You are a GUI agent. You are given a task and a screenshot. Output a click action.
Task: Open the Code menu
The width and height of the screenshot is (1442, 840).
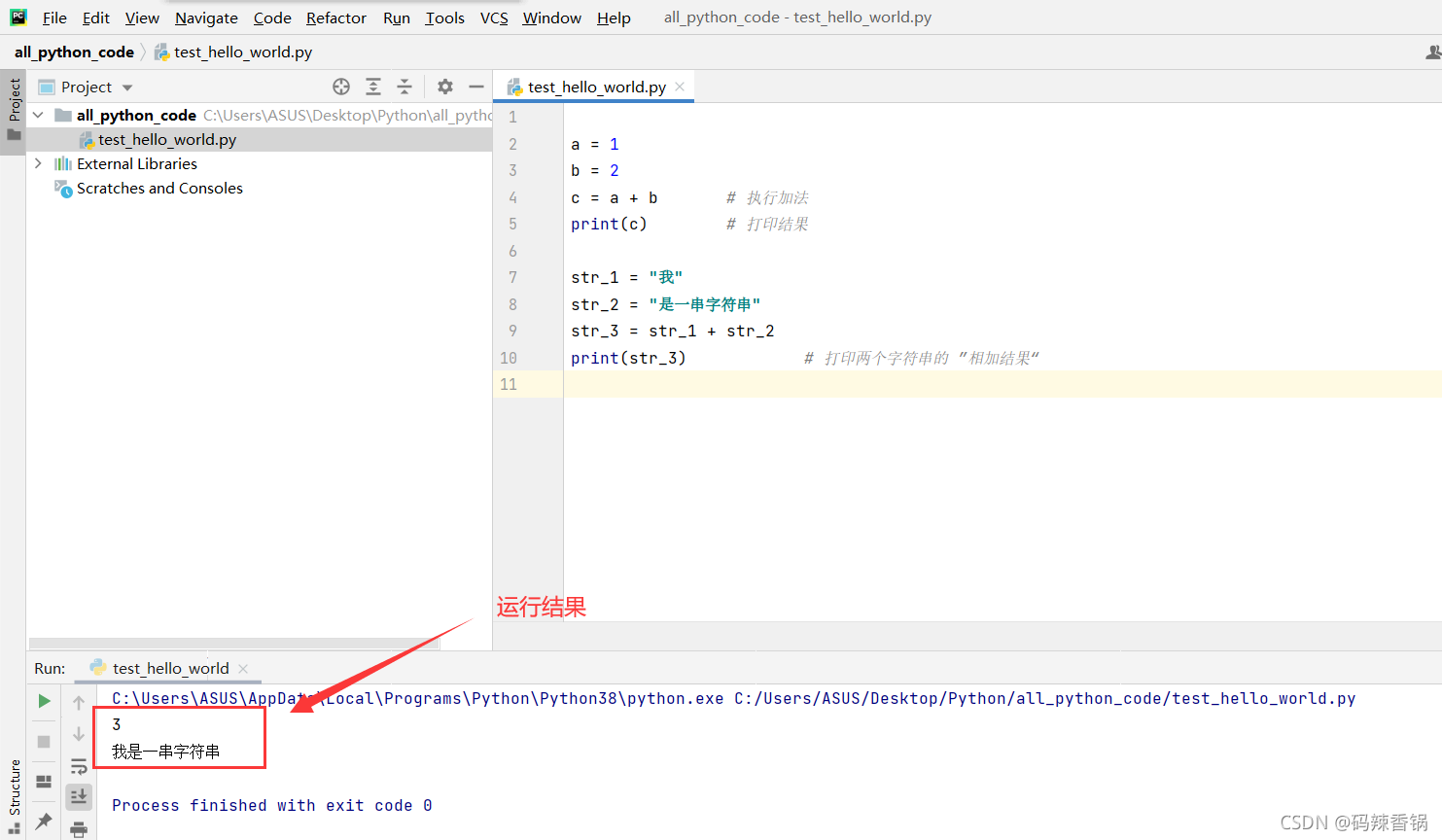click(272, 17)
